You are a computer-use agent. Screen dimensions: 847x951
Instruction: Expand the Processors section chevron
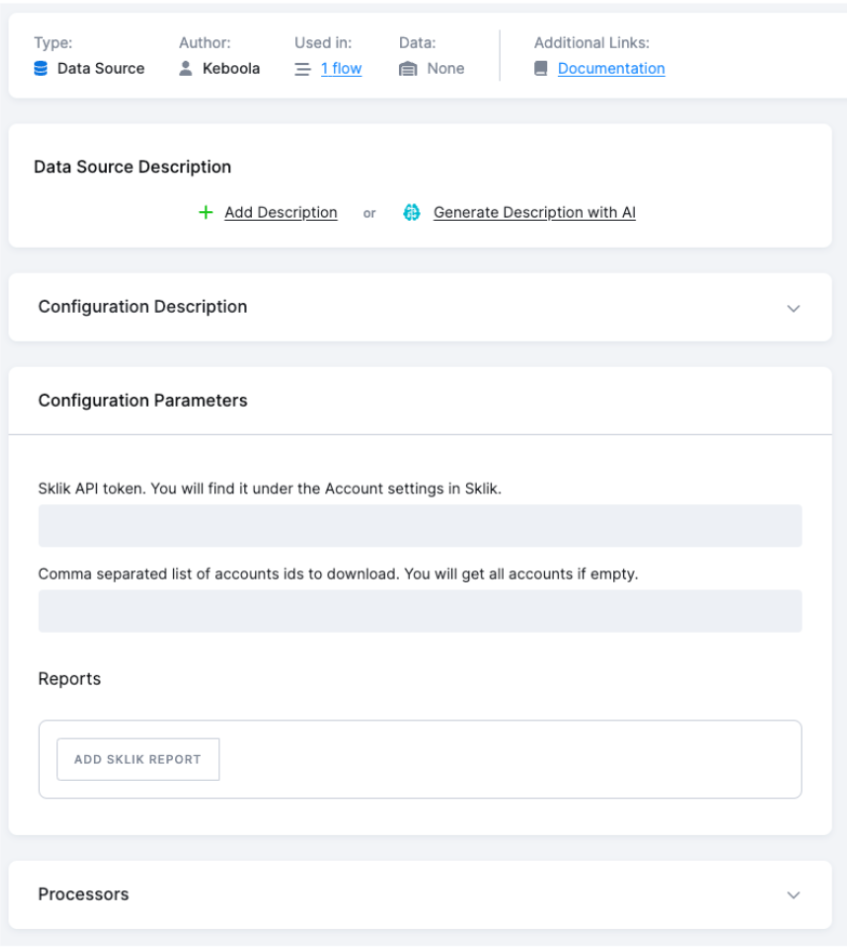793,895
